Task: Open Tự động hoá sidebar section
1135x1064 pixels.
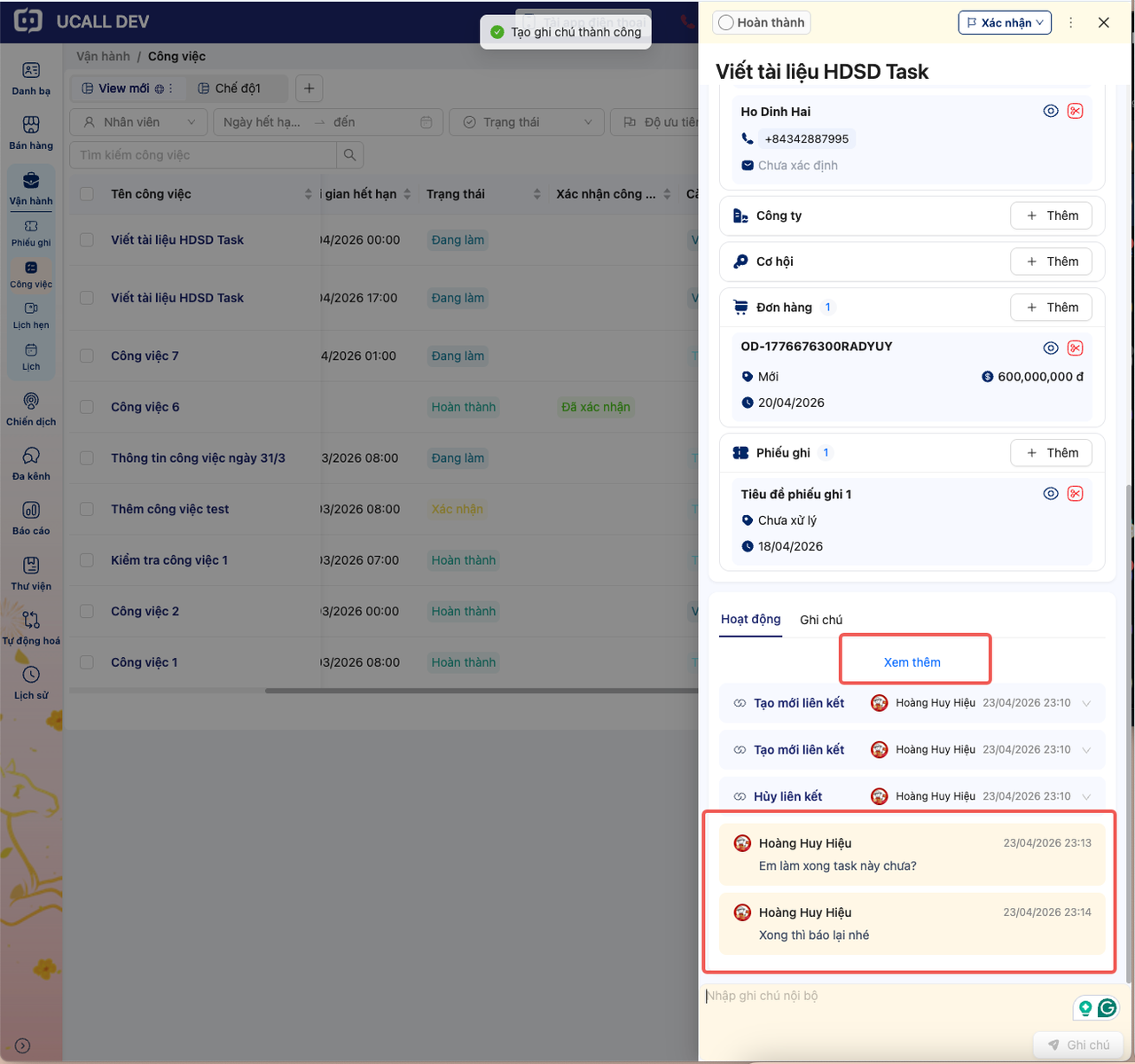Action: [31, 628]
